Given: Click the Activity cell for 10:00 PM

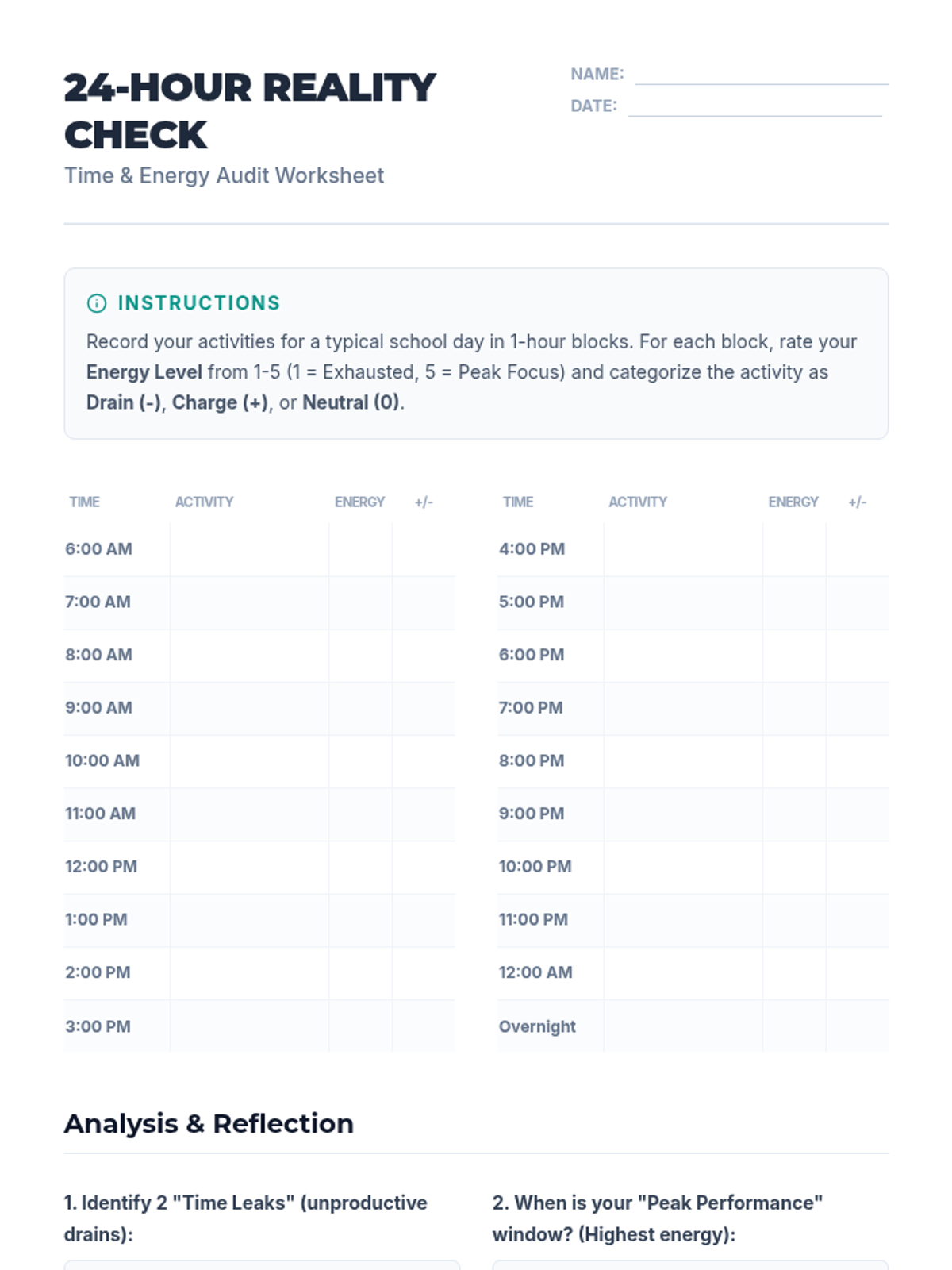Looking at the screenshot, I should [x=682, y=867].
